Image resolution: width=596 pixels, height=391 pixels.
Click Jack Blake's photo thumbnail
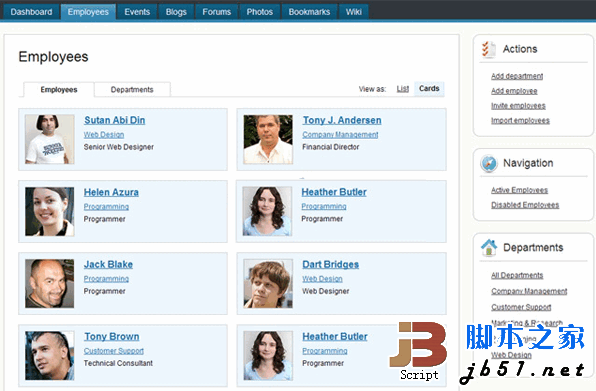[x=50, y=283]
